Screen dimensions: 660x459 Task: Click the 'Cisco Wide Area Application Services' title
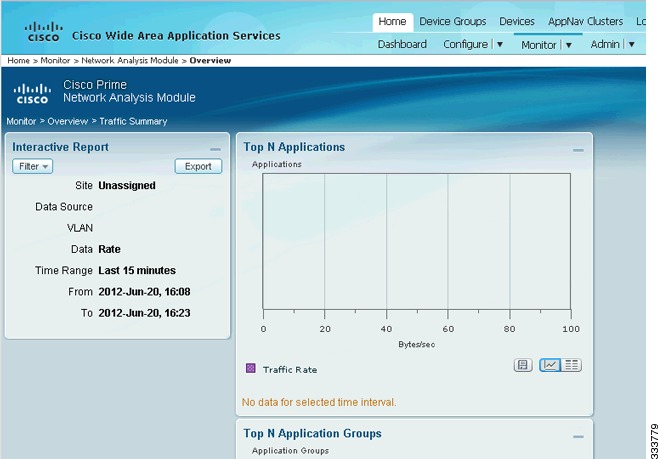click(176, 36)
